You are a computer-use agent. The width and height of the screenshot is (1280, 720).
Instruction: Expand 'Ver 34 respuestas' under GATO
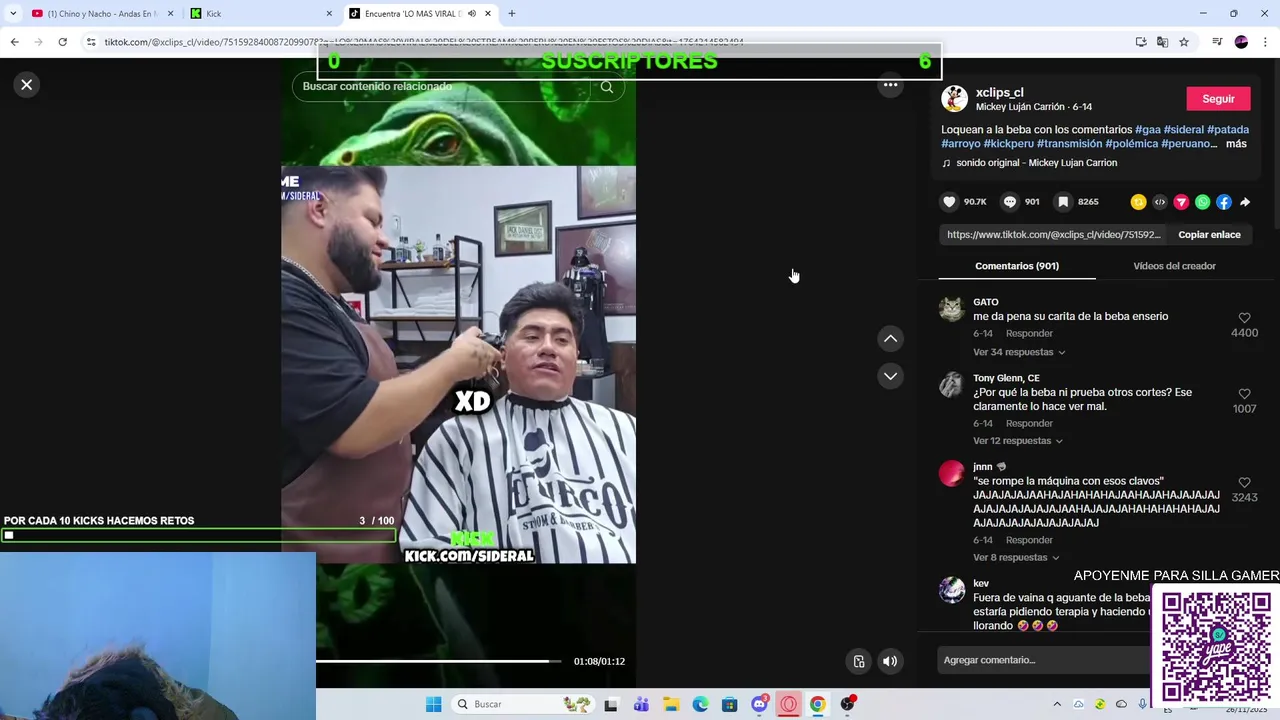point(1019,352)
